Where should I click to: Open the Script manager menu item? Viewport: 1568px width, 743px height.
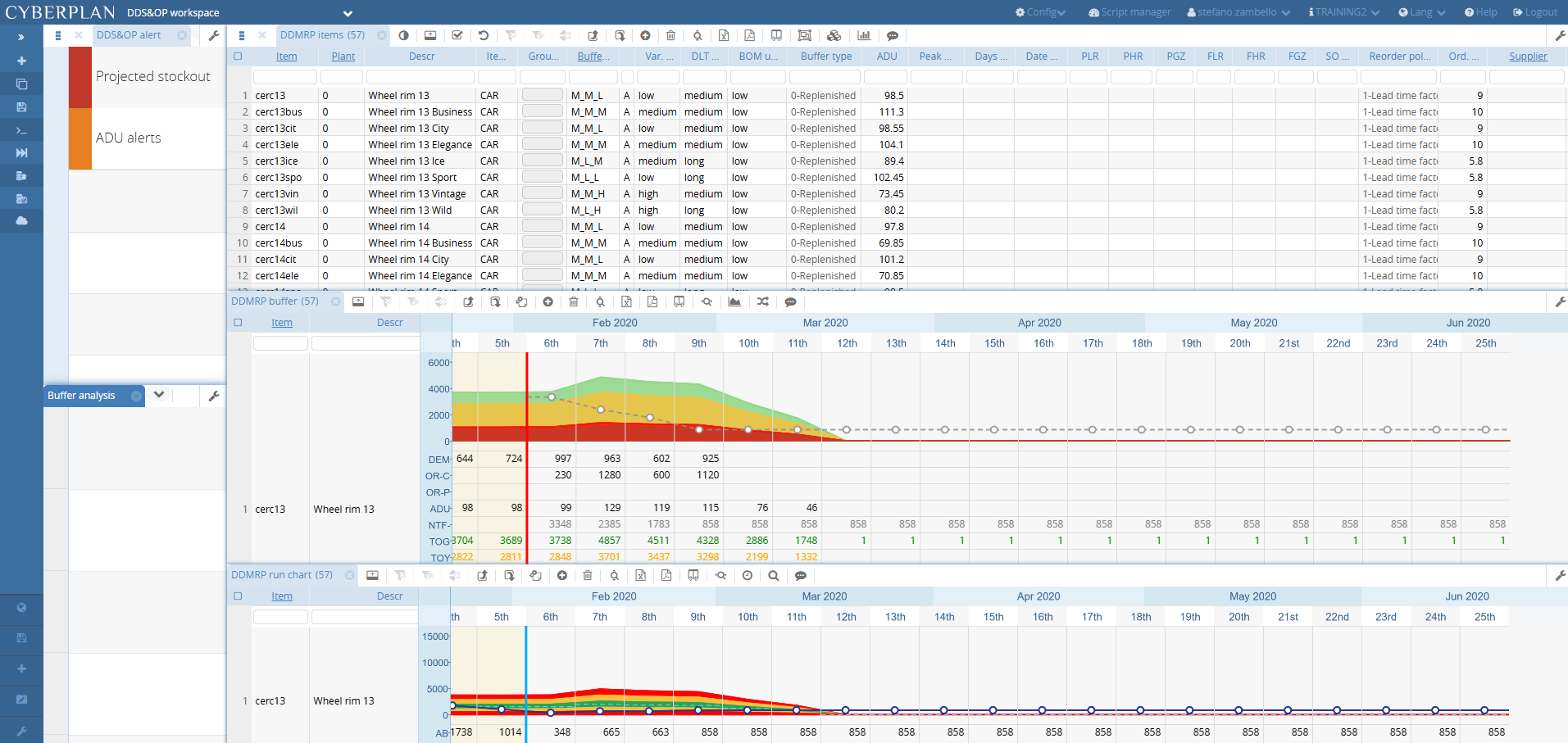pos(1129,12)
